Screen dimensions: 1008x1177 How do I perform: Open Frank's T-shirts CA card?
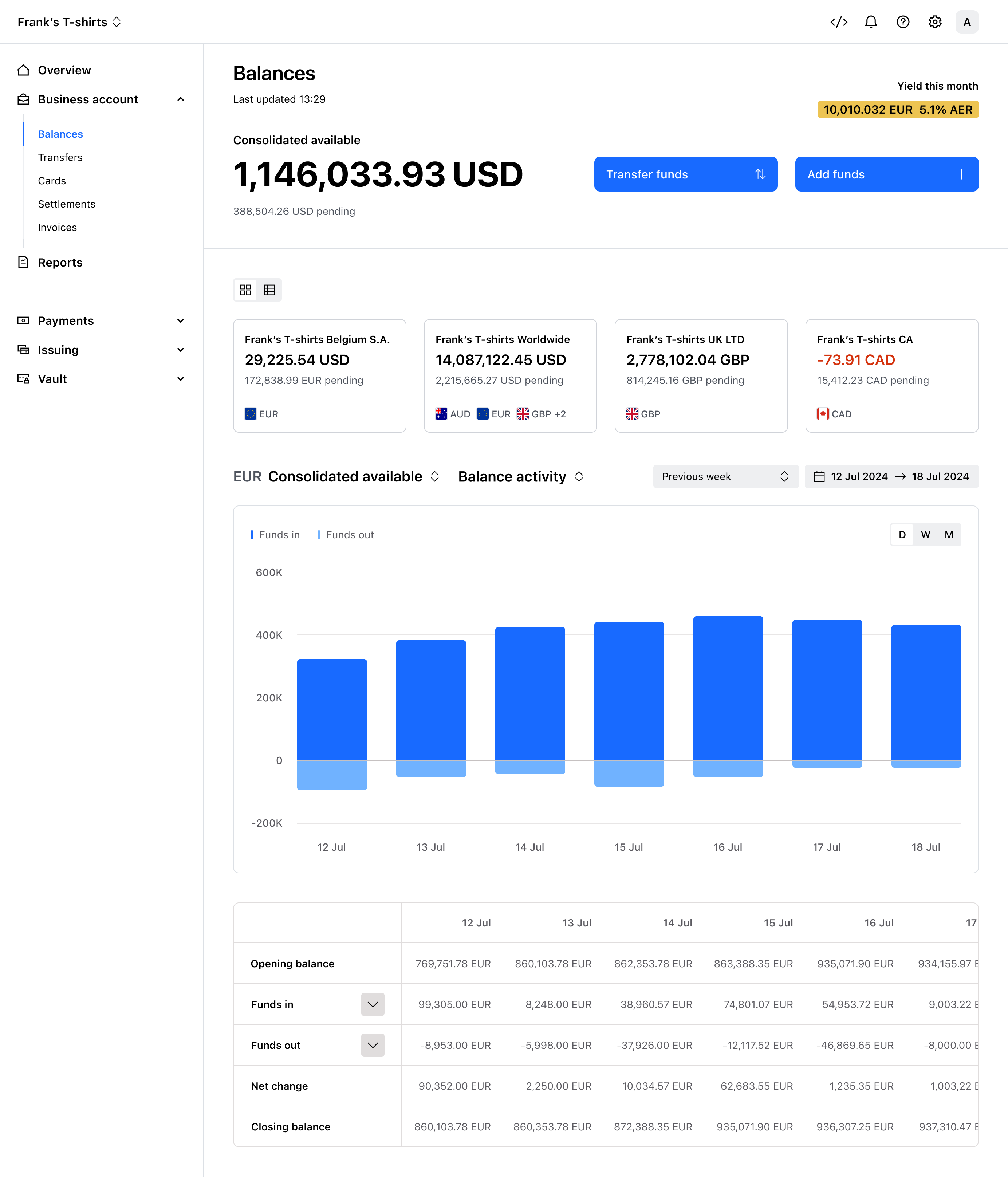[x=891, y=375]
